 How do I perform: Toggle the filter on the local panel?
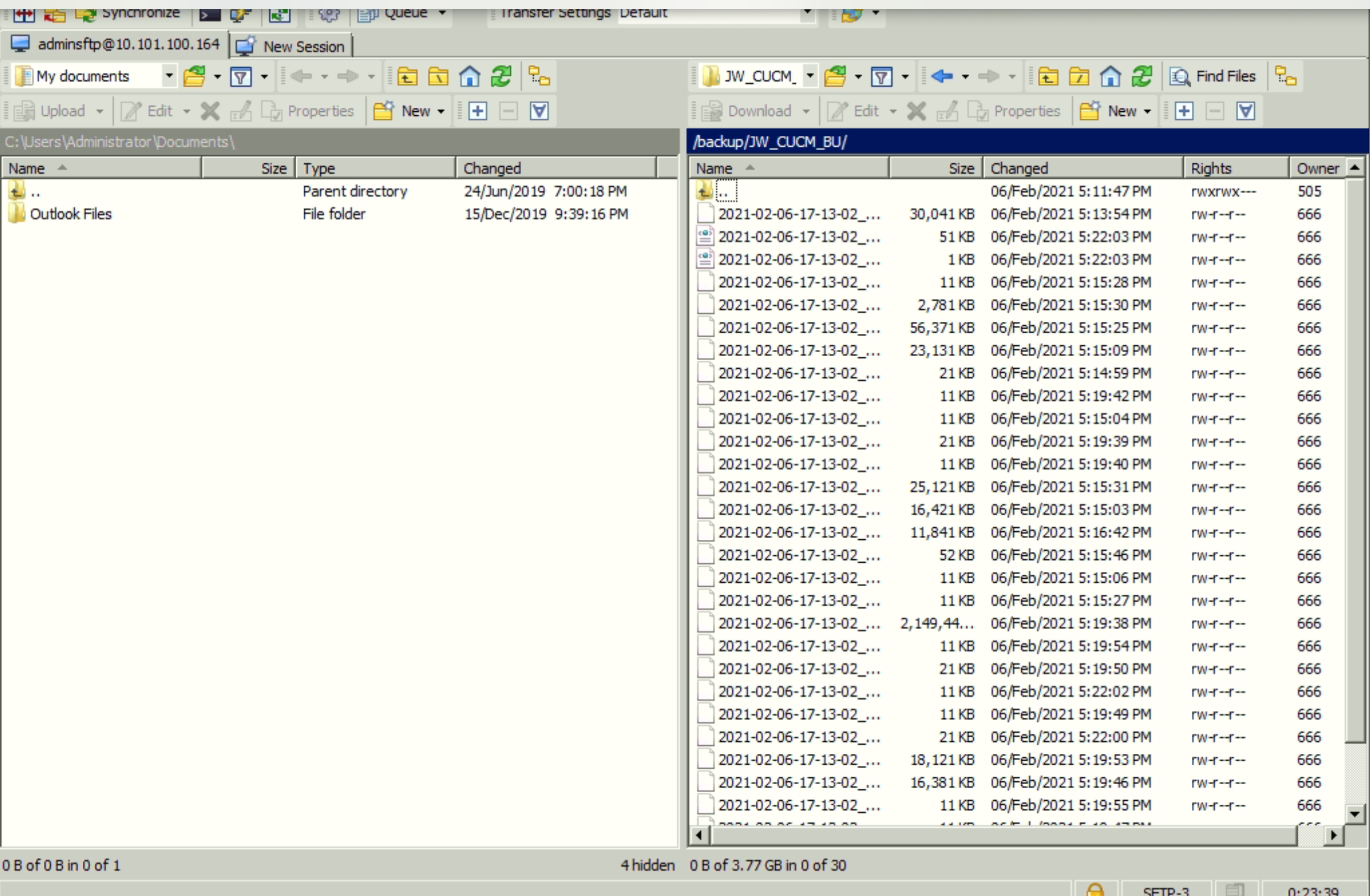(242, 75)
